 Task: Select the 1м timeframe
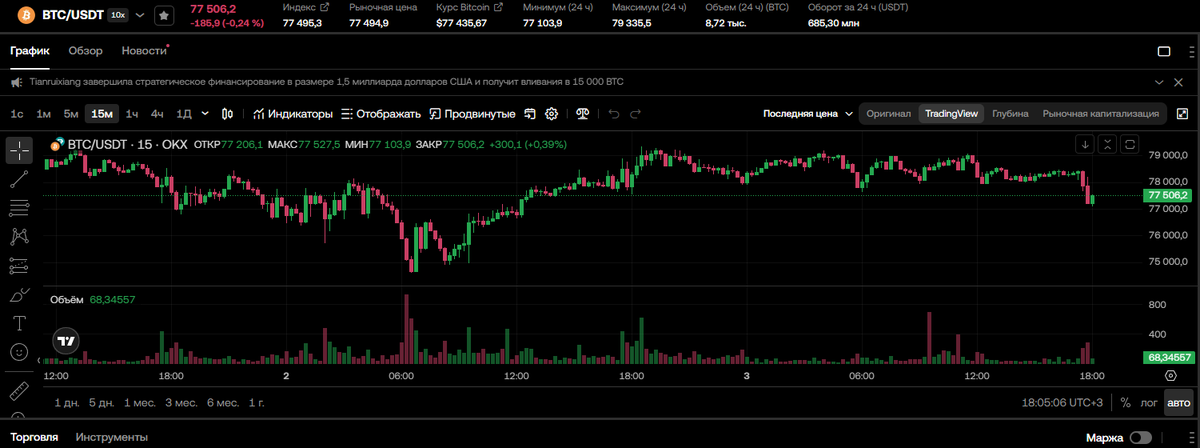[x=43, y=114]
